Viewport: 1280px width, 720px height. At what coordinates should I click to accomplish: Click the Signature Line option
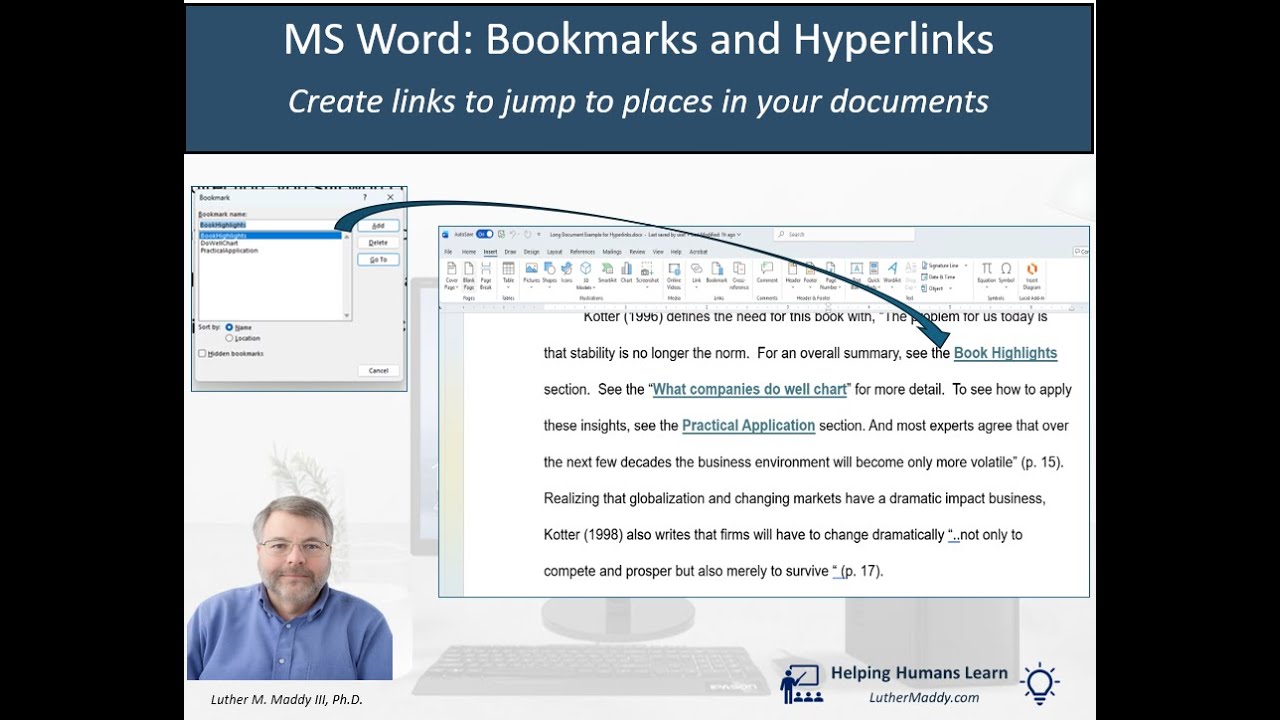(x=941, y=266)
